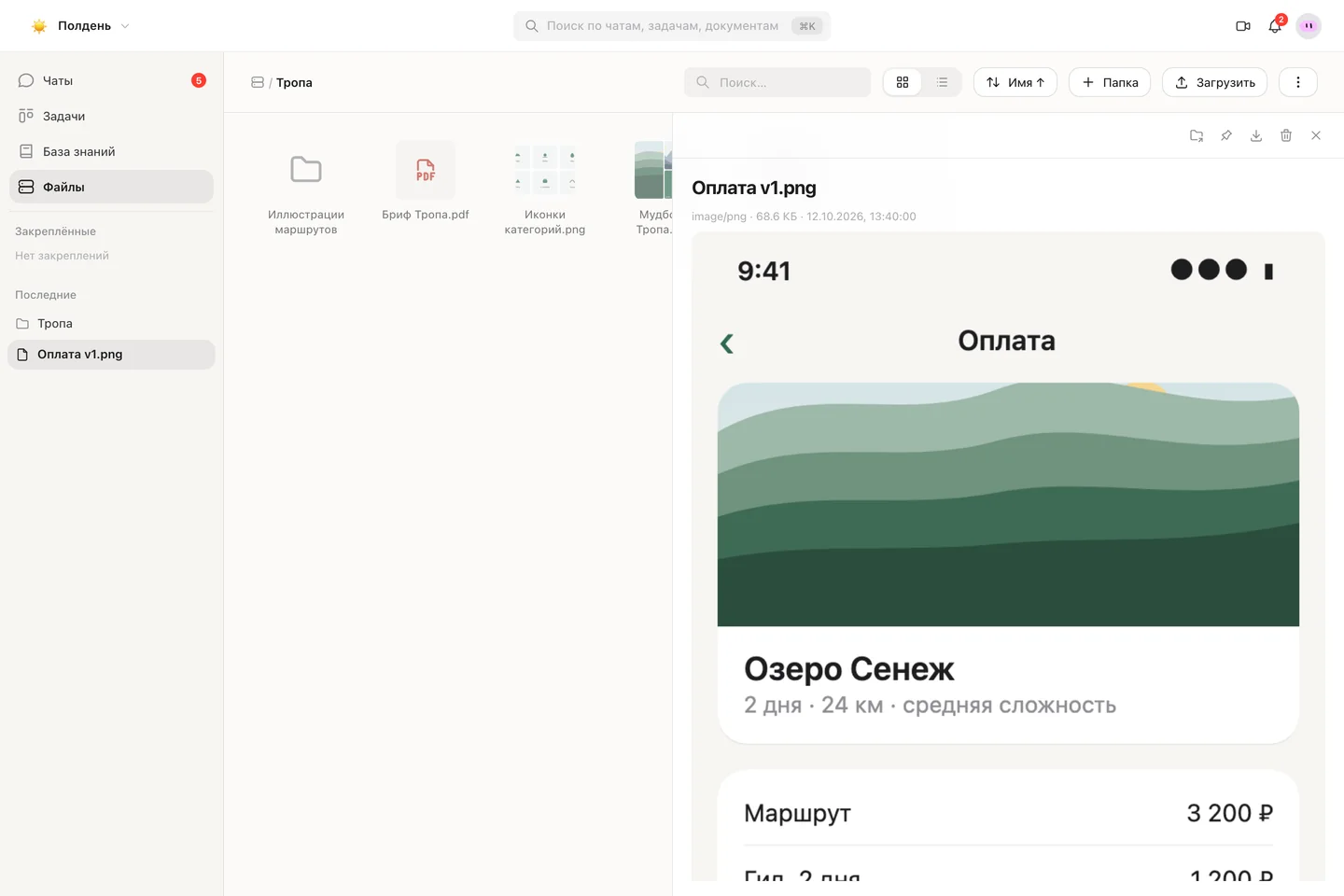
Task: Click the back chevron in preview image
Action: click(x=727, y=343)
